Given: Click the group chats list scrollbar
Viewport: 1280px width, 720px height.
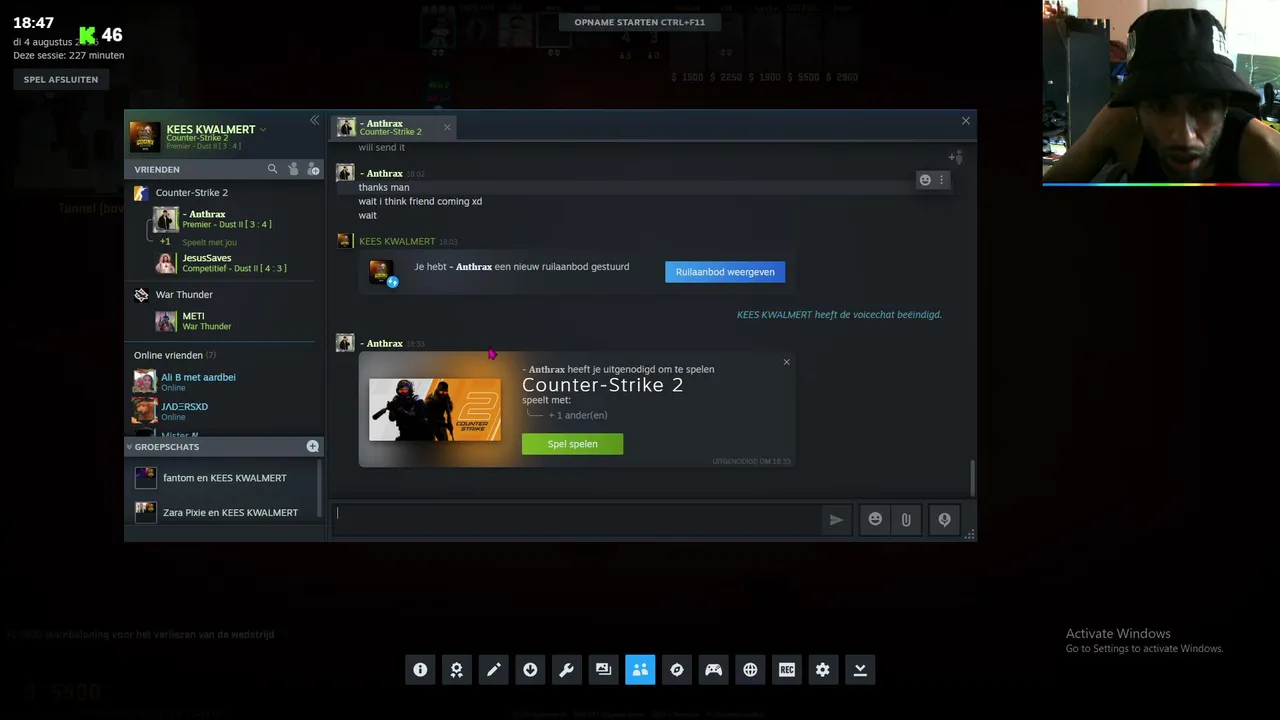Looking at the screenshot, I should click(x=320, y=490).
